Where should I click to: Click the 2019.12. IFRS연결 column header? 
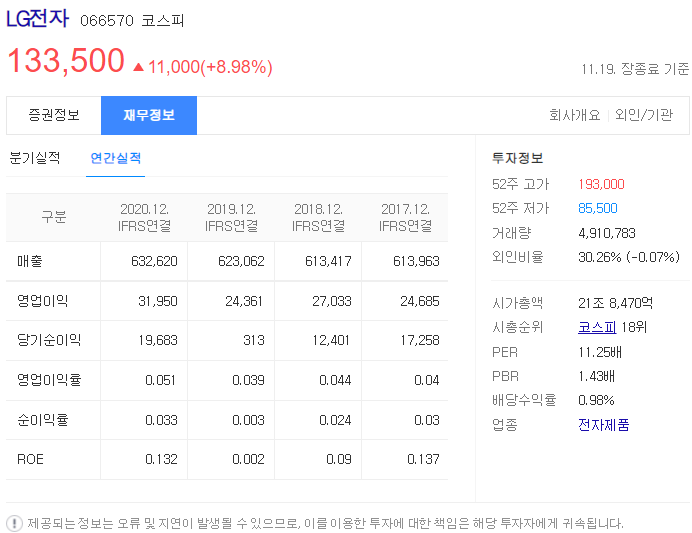click(231, 217)
